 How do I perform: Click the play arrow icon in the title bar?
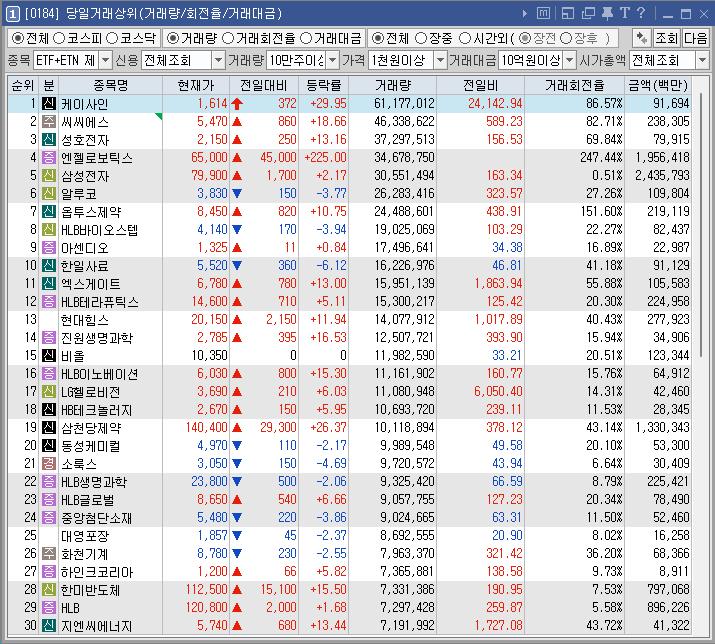tap(525, 14)
